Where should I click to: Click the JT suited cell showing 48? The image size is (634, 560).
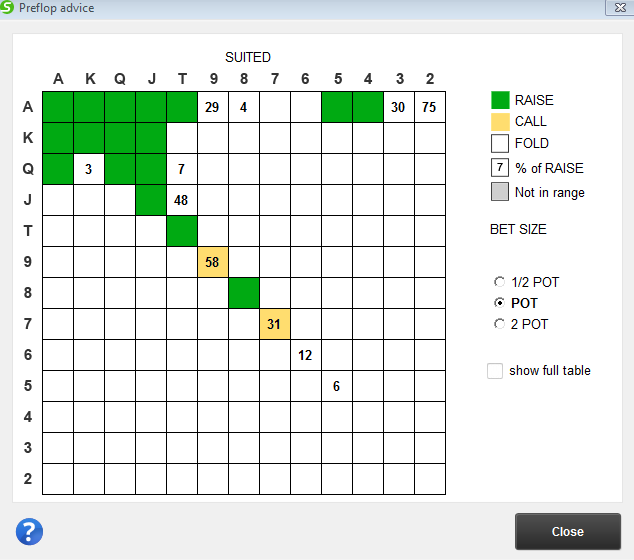(182, 200)
